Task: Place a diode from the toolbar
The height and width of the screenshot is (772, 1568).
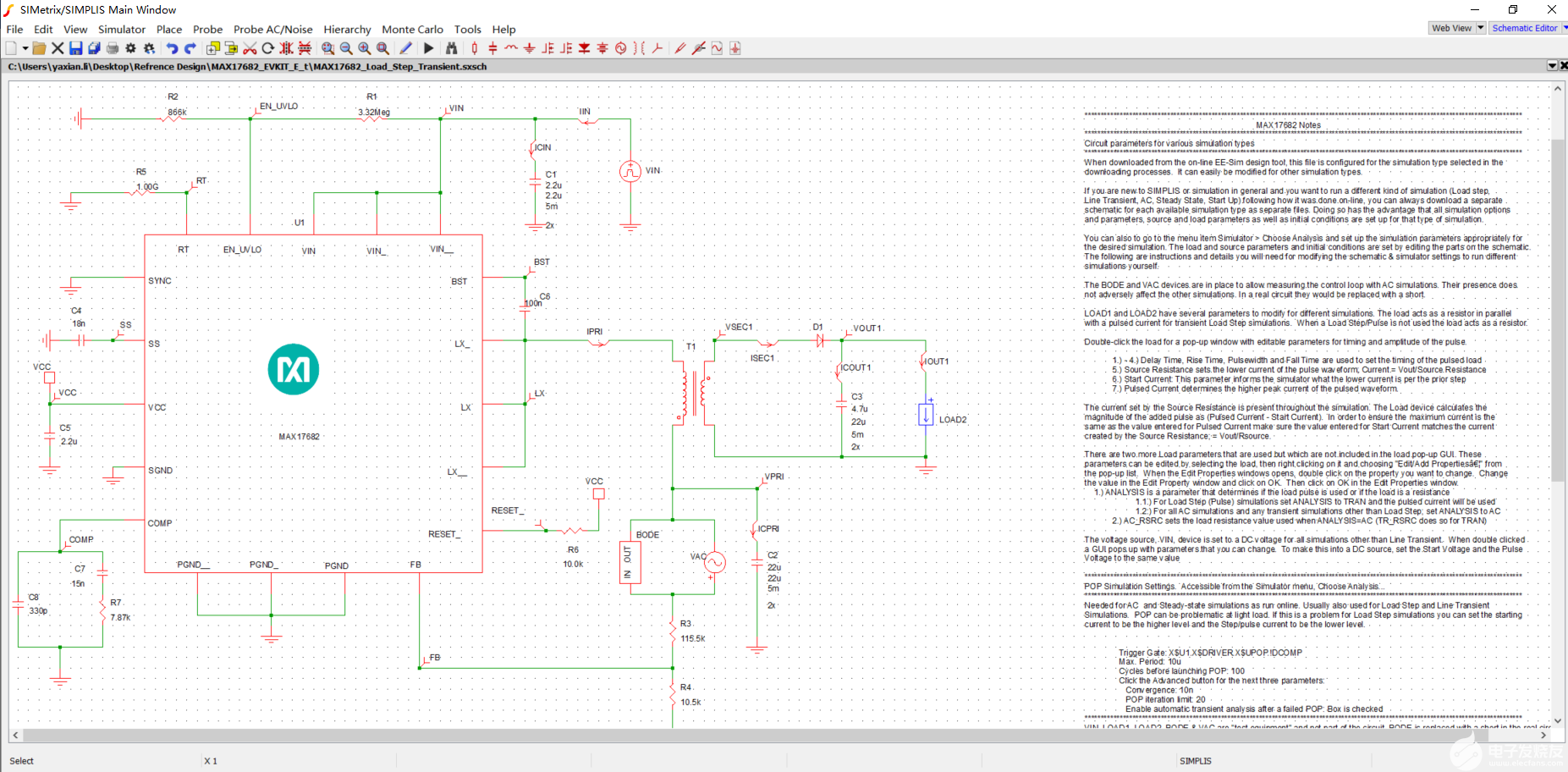Action: [x=584, y=48]
